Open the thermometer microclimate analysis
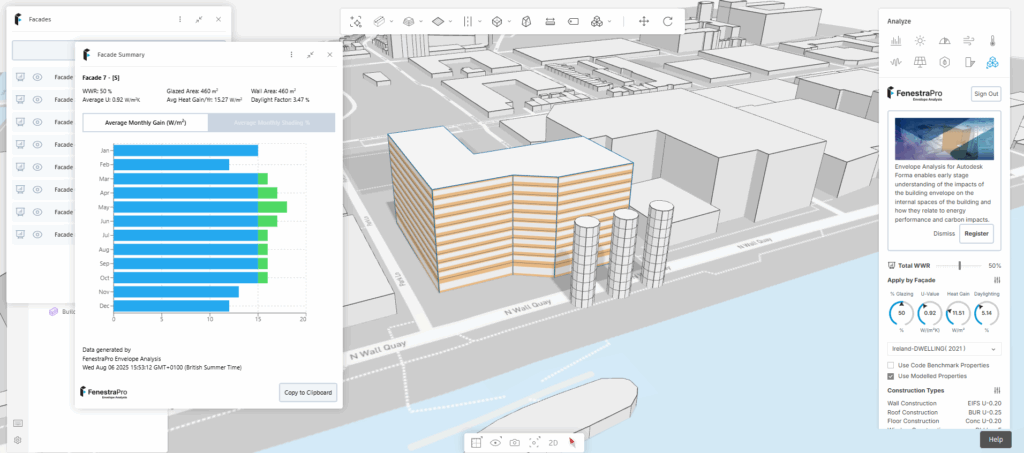Image resolution: width=1024 pixels, height=453 pixels. click(993, 40)
